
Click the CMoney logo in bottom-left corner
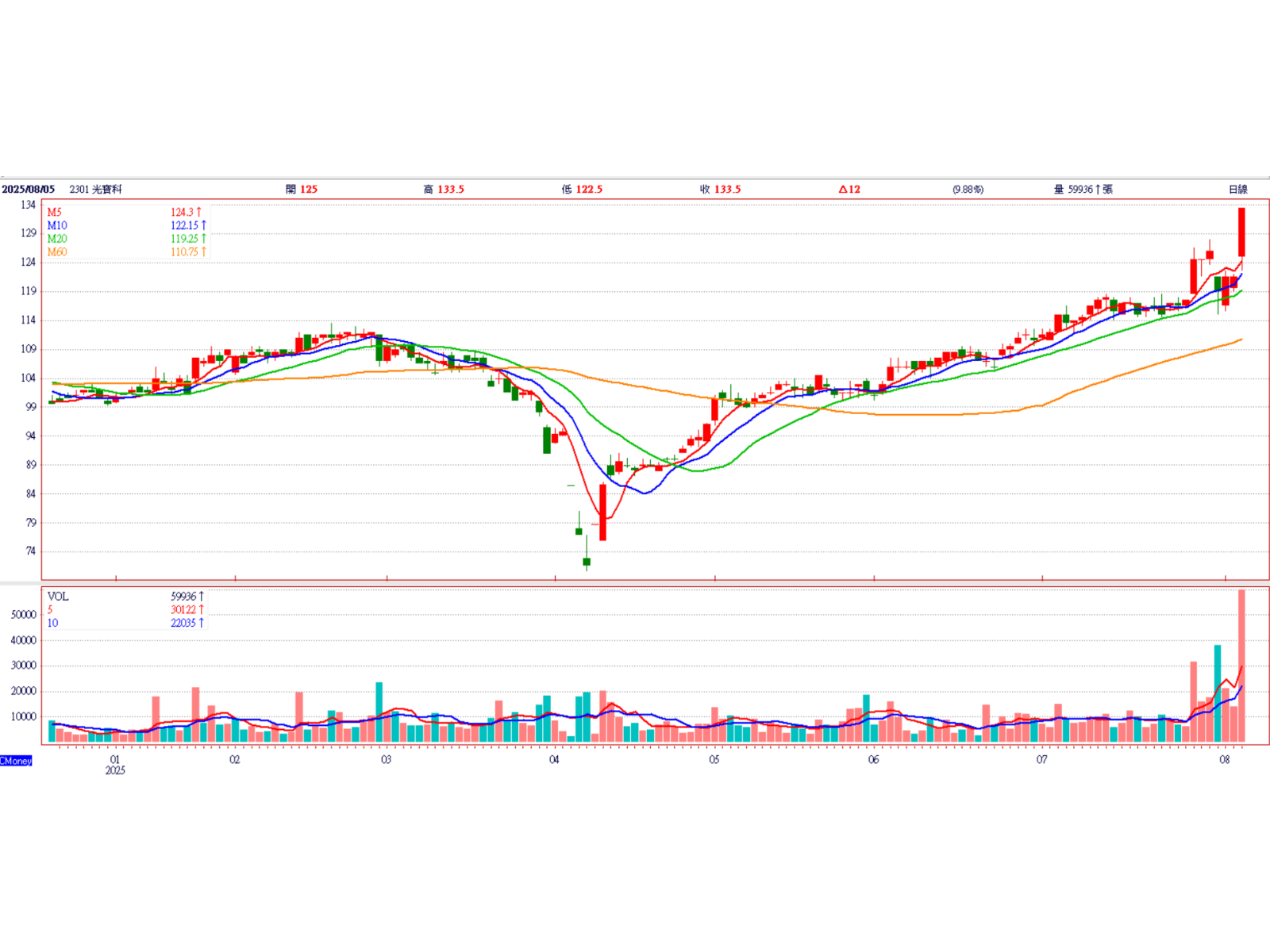click(x=16, y=761)
